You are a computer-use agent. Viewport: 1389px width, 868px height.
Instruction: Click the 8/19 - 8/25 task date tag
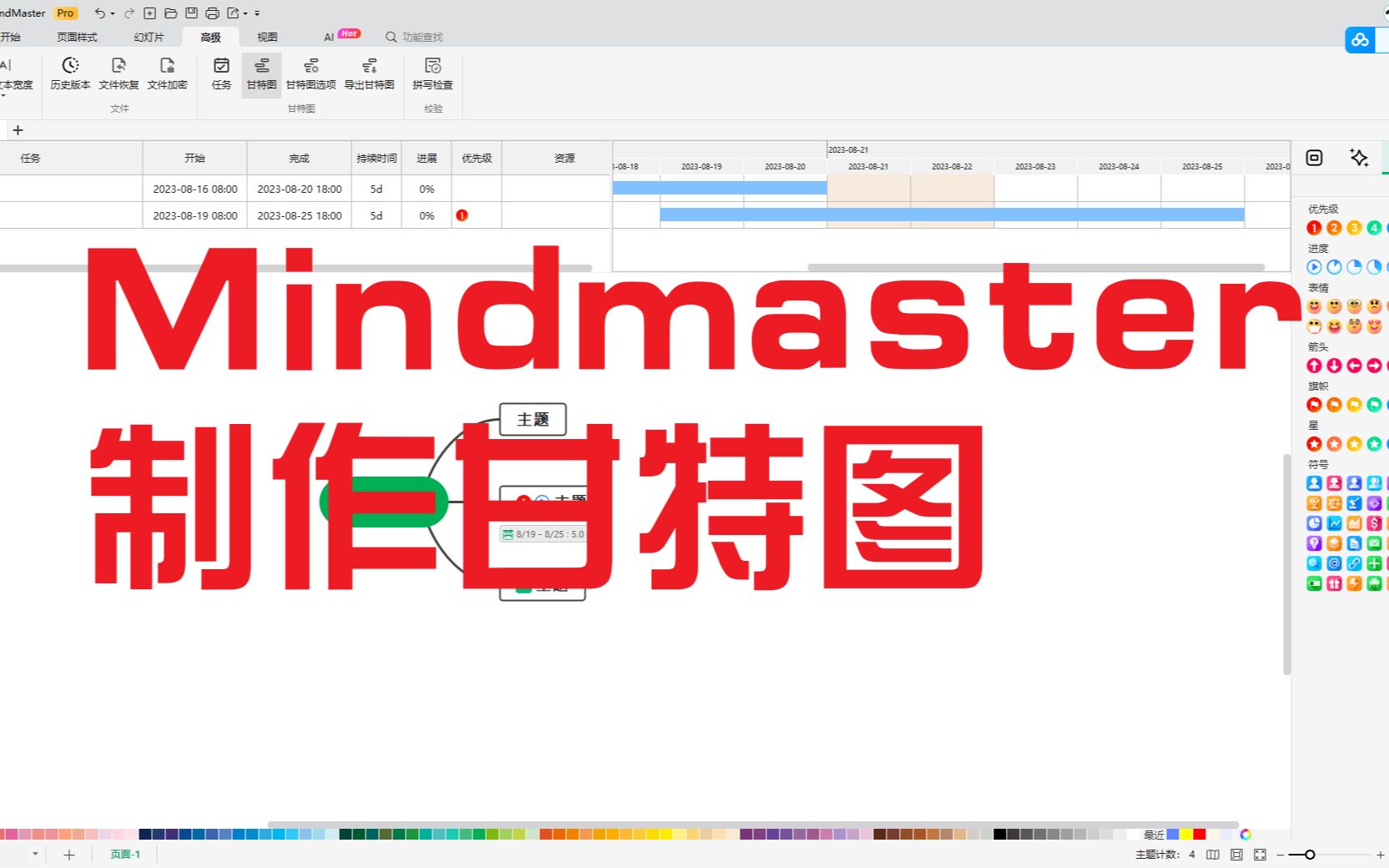(x=543, y=534)
